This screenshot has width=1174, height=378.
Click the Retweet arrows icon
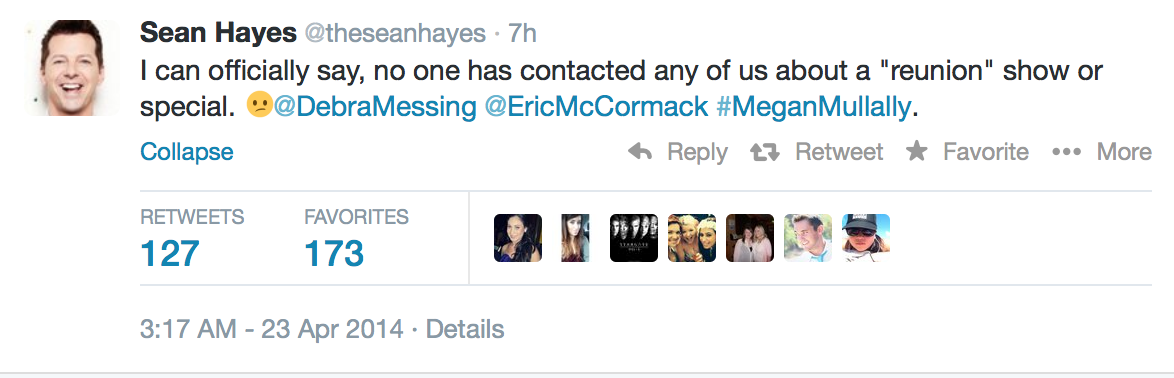pyautogui.click(x=764, y=152)
